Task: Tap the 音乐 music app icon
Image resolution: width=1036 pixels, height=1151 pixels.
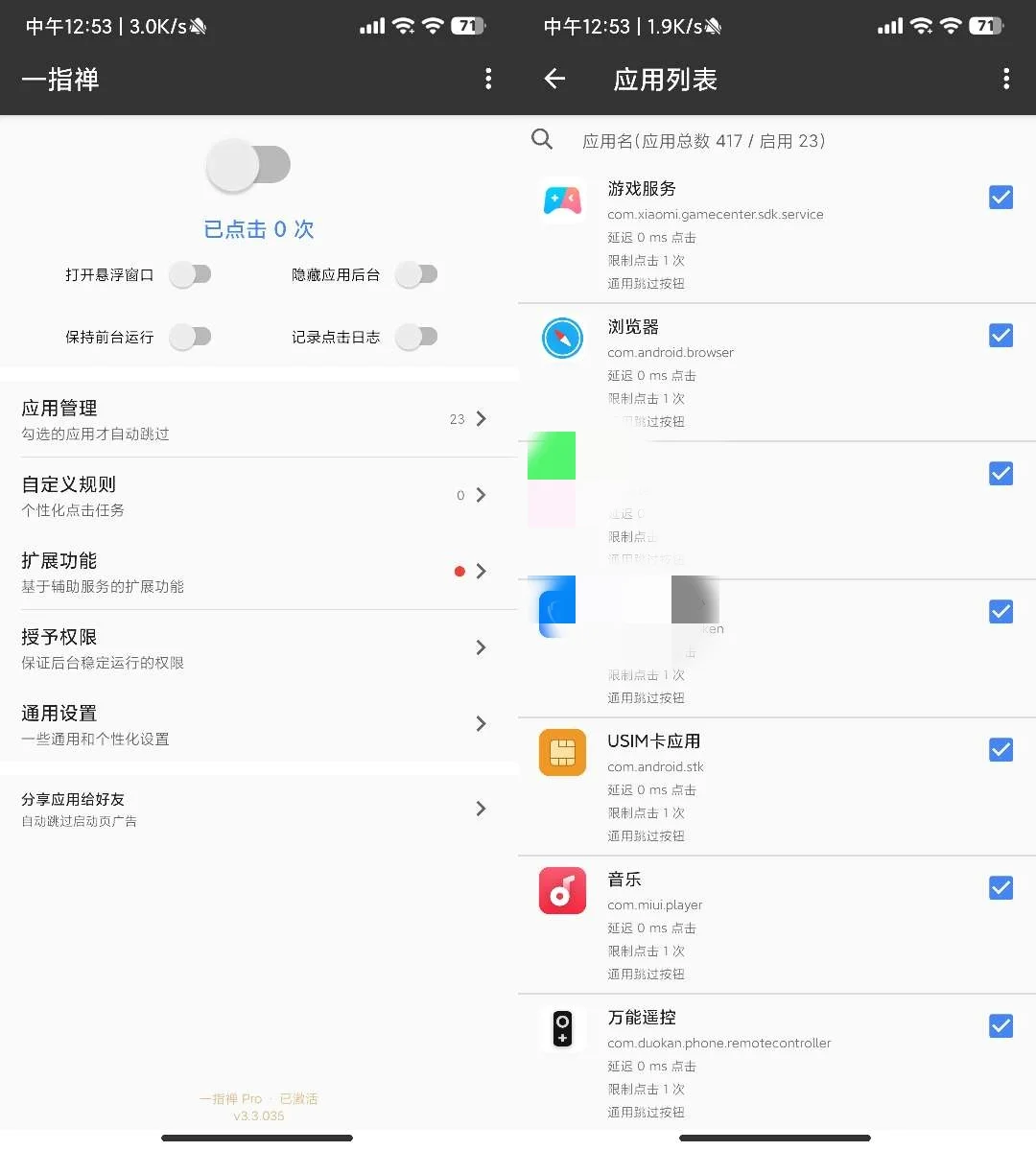Action: (562, 890)
